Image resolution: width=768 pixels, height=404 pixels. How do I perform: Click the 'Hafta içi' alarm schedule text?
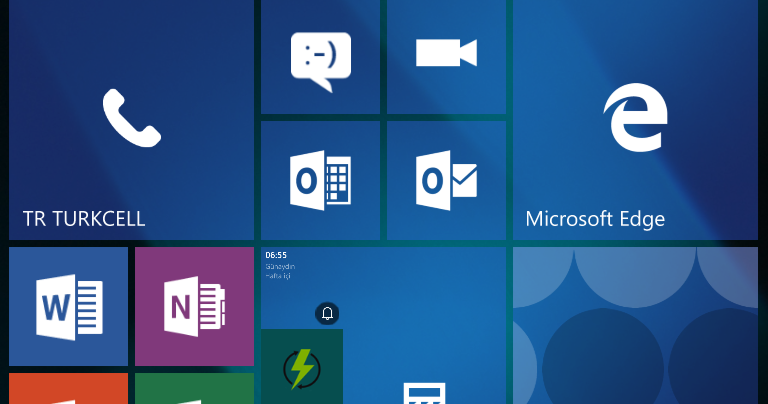(278, 276)
